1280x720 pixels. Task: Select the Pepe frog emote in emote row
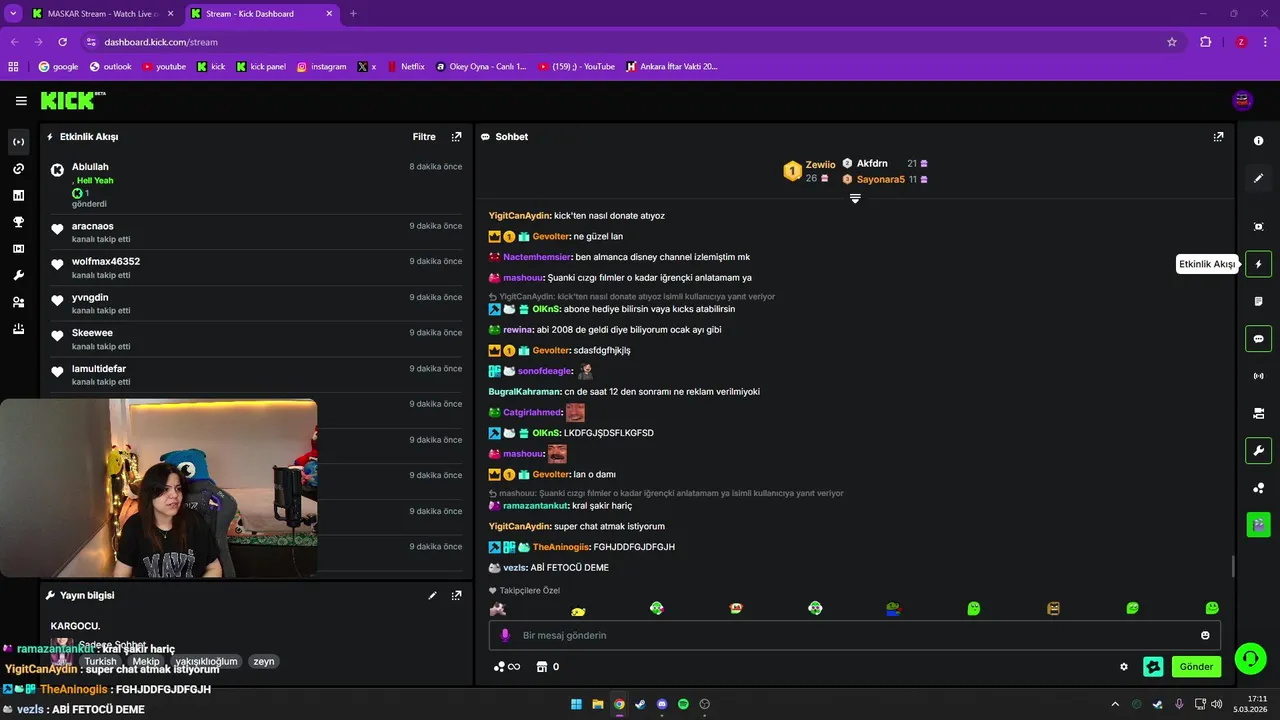[893, 608]
